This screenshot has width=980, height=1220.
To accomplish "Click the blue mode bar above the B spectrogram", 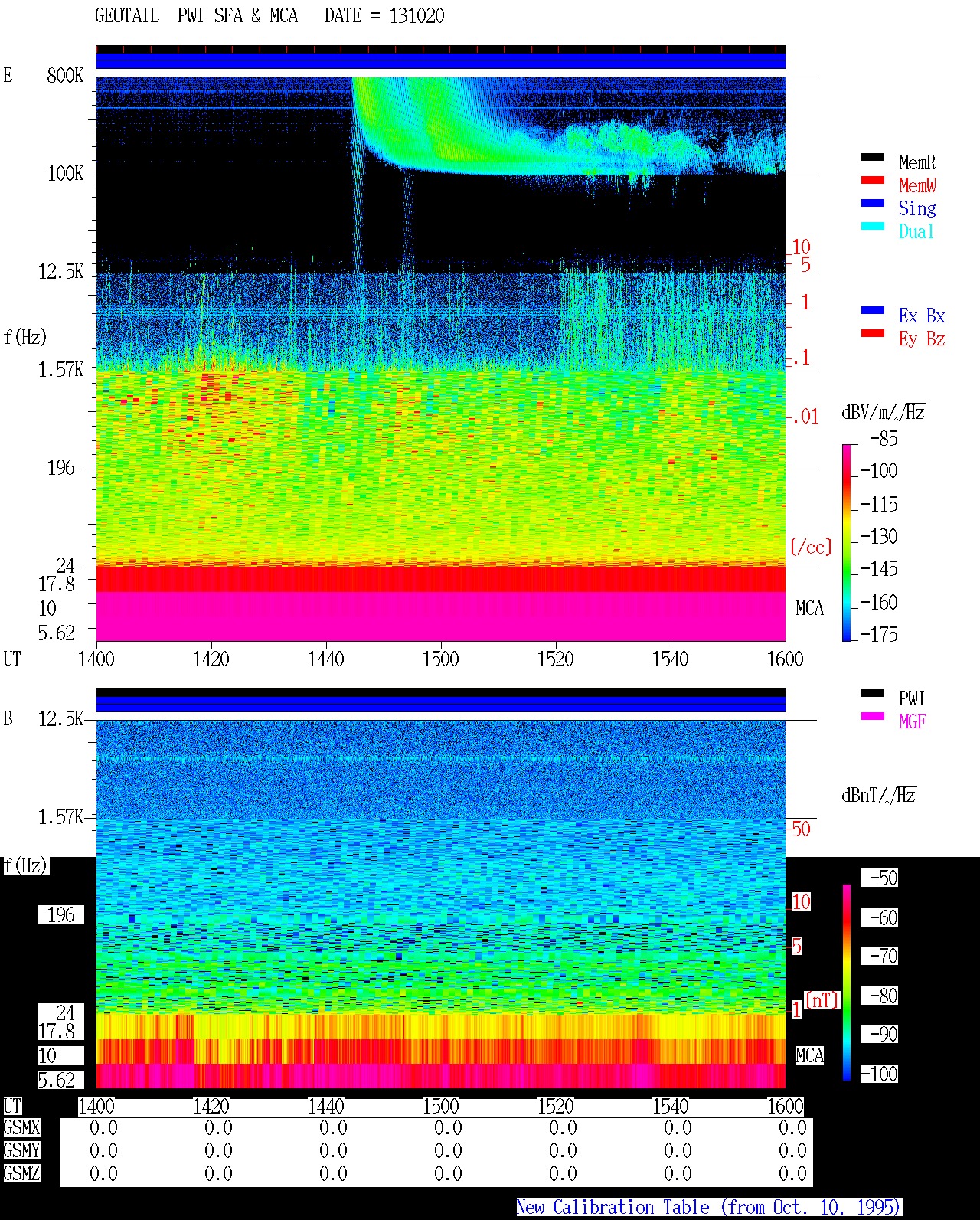I will 440,703.
